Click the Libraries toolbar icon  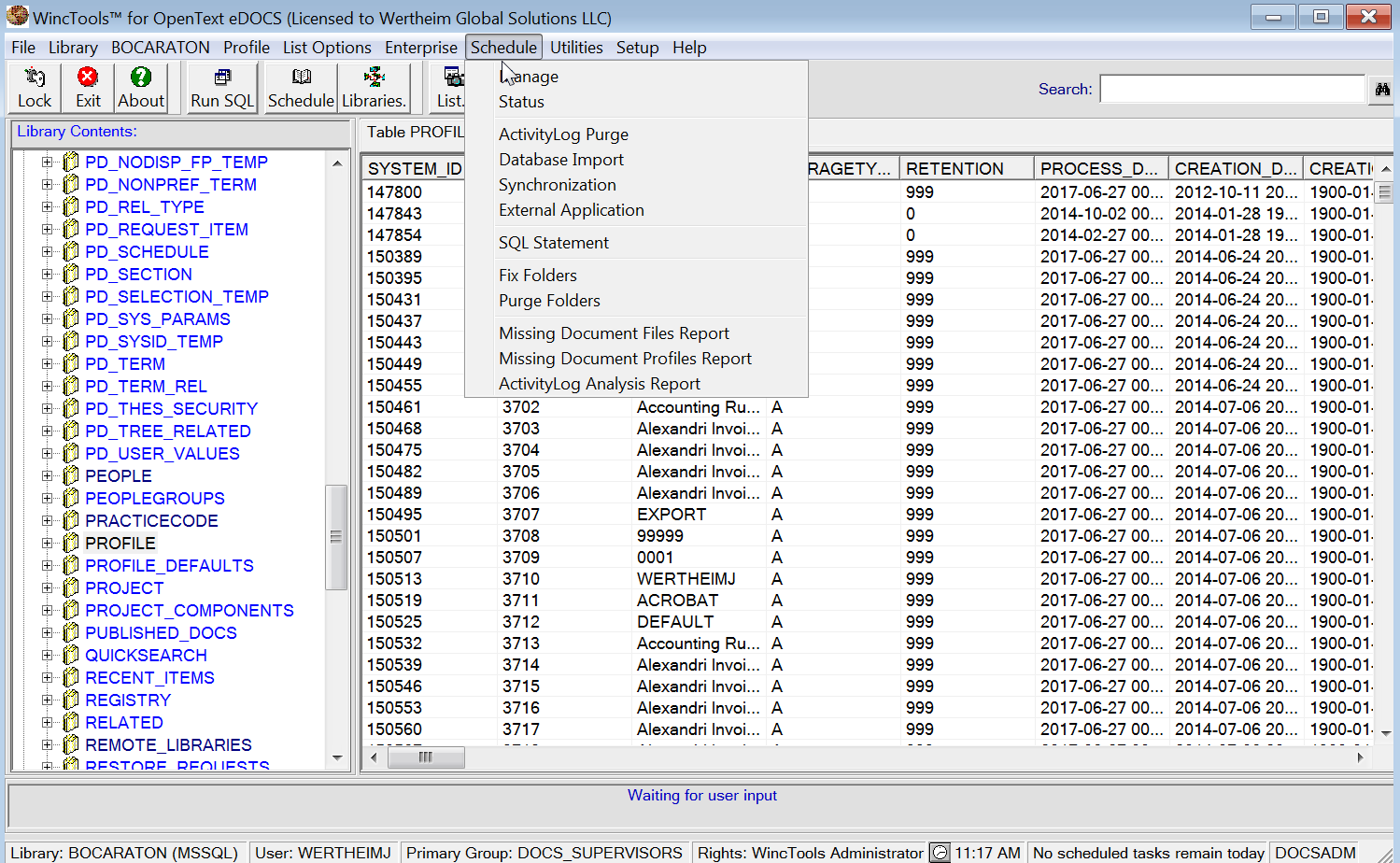coord(374,77)
